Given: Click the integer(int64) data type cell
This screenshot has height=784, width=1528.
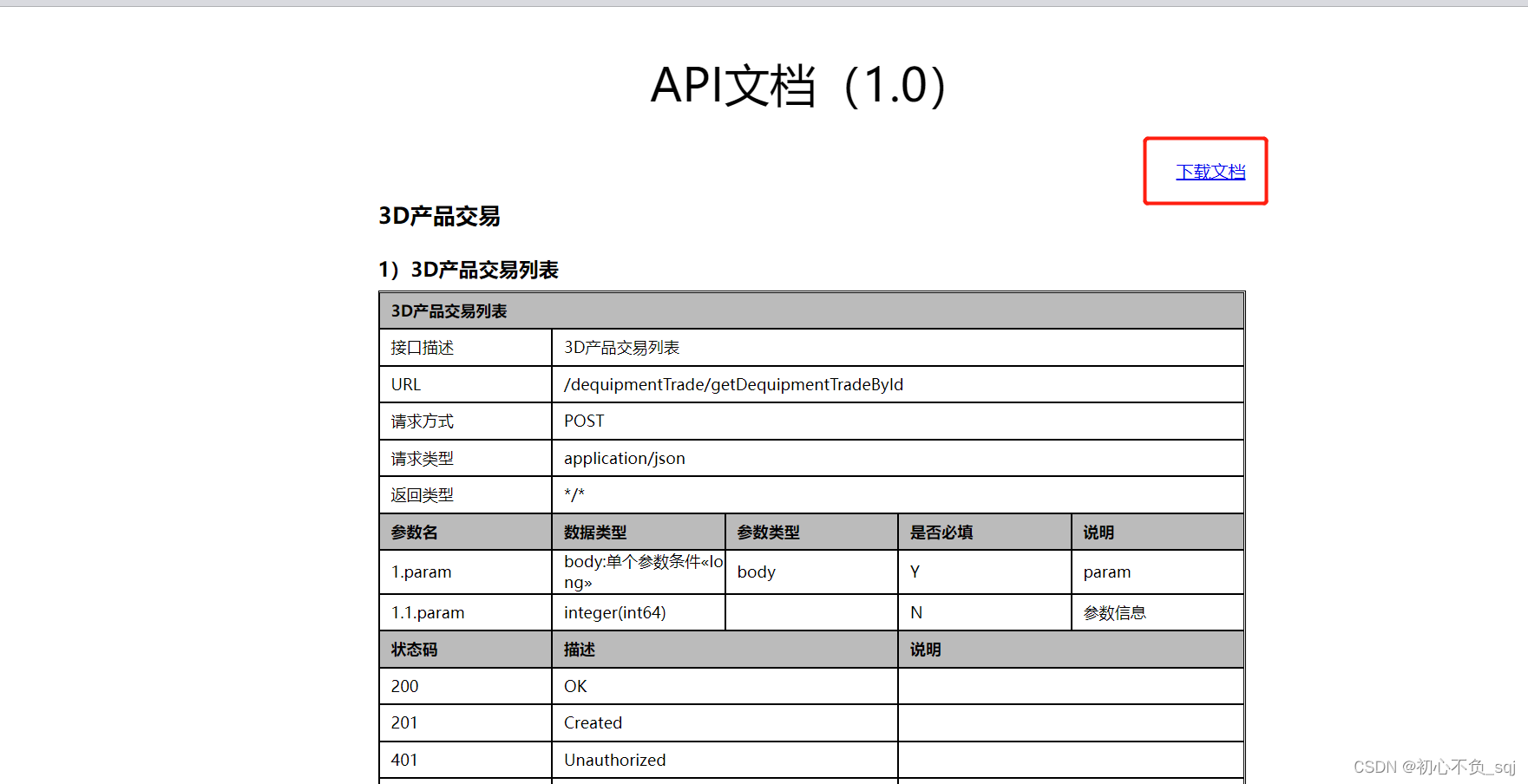Looking at the screenshot, I should click(x=638, y=612).
